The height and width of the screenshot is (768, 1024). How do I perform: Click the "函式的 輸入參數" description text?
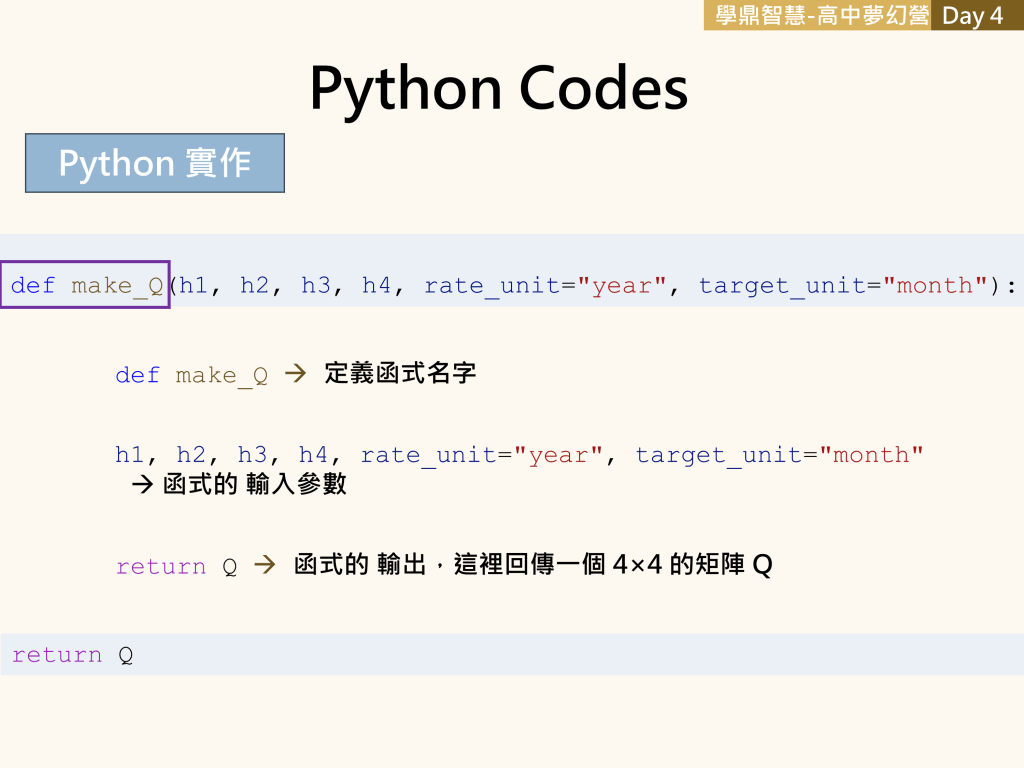(x=255, y=485)
